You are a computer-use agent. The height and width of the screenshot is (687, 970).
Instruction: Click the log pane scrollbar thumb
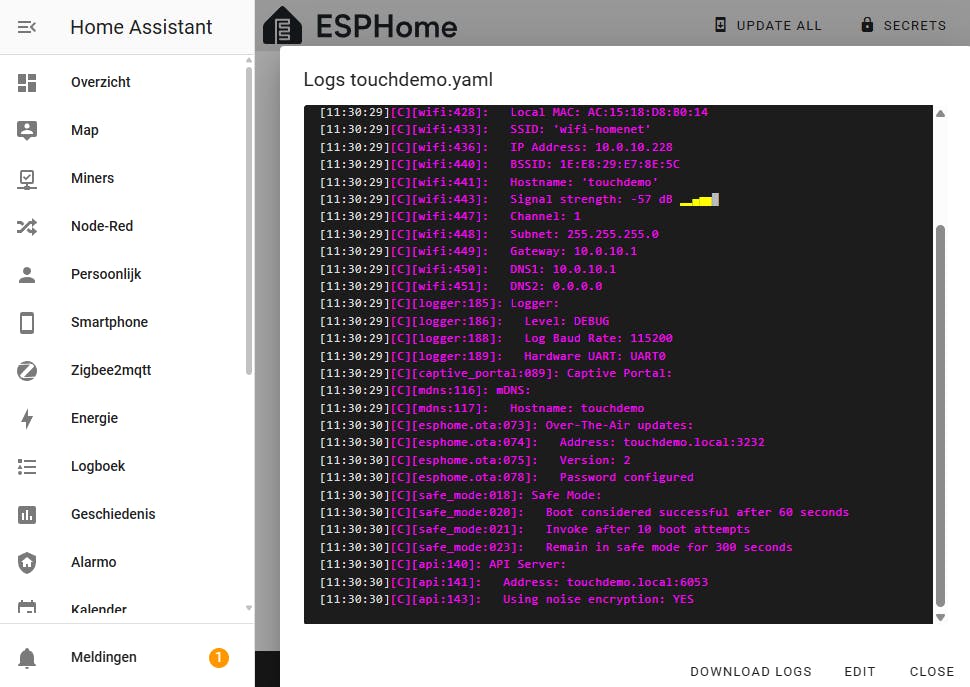coord(940,416)
